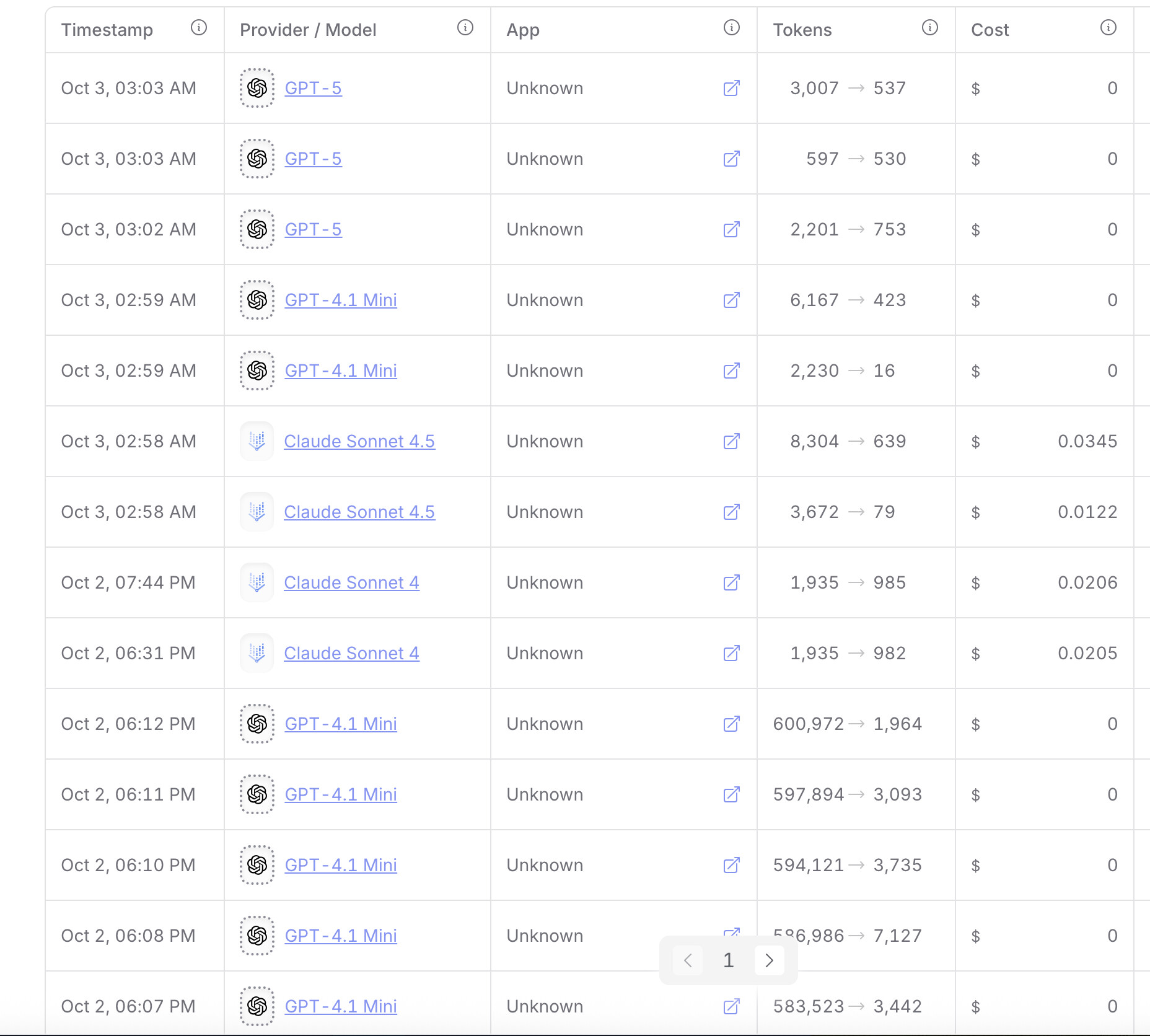Open external link icon for 8,304 token Claude row
The image size is (1150, 1036).
coord(731,442)
